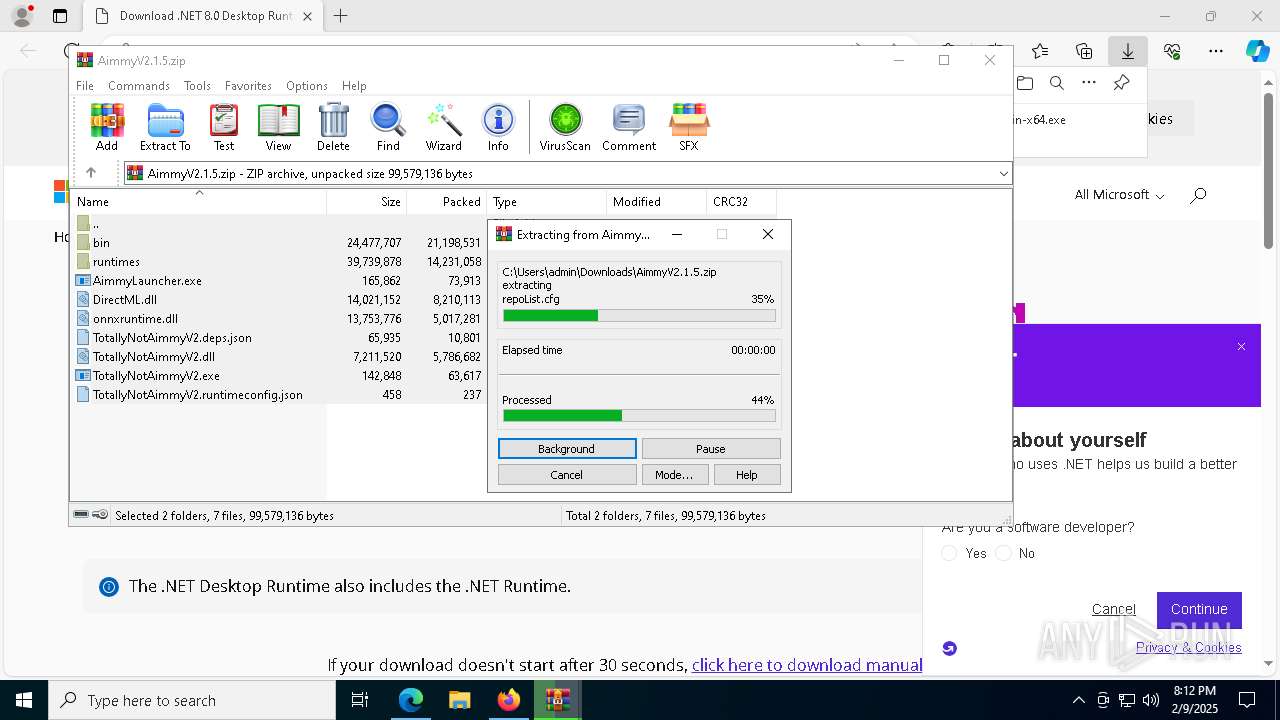Click the Mode... button
Screen dimensions: 1280x720
(674, 475)
